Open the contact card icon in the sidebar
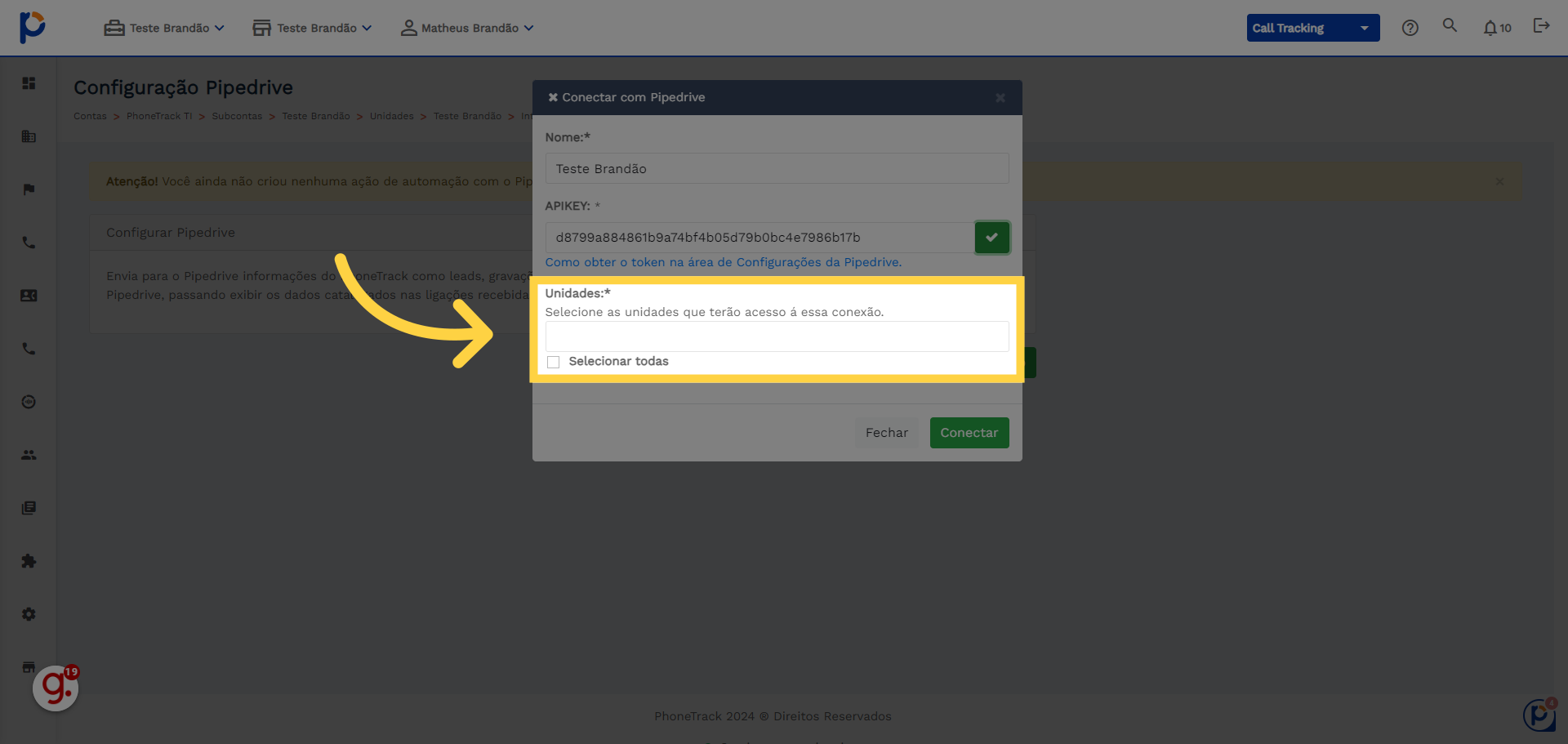Image resolution: width=1568 pixels, height=744 pixels. point(29,296)
